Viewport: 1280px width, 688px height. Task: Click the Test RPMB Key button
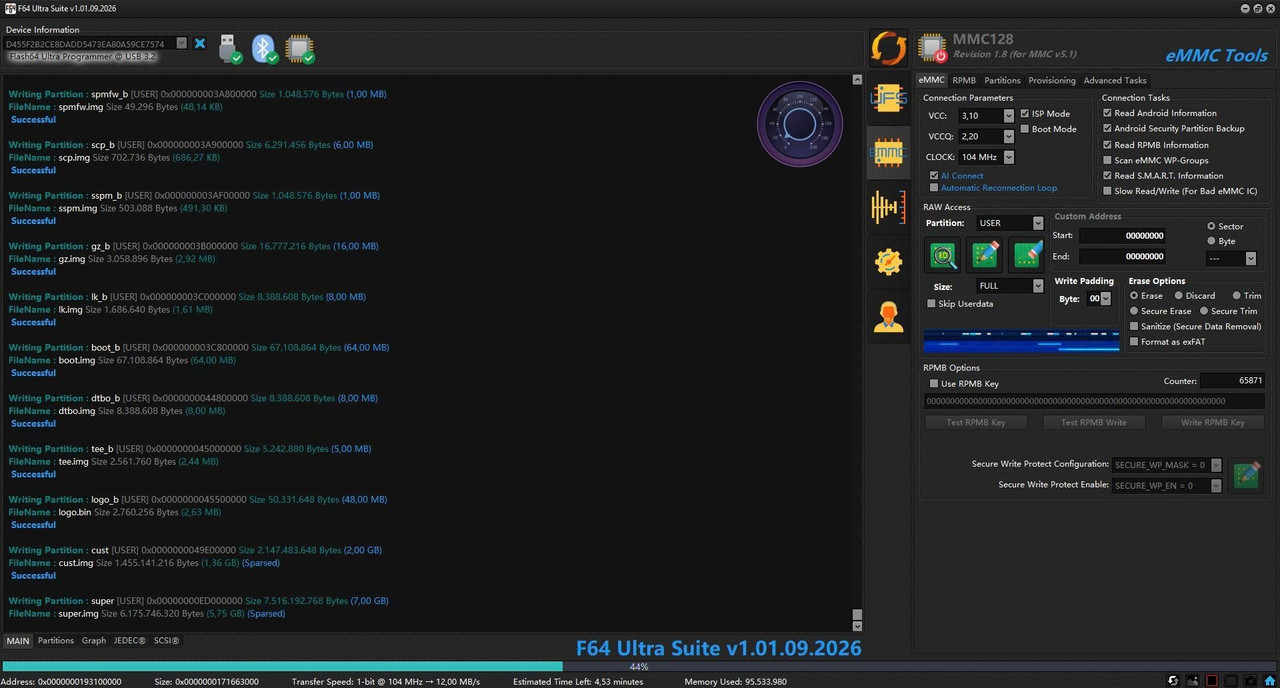(x=976, y=422)
